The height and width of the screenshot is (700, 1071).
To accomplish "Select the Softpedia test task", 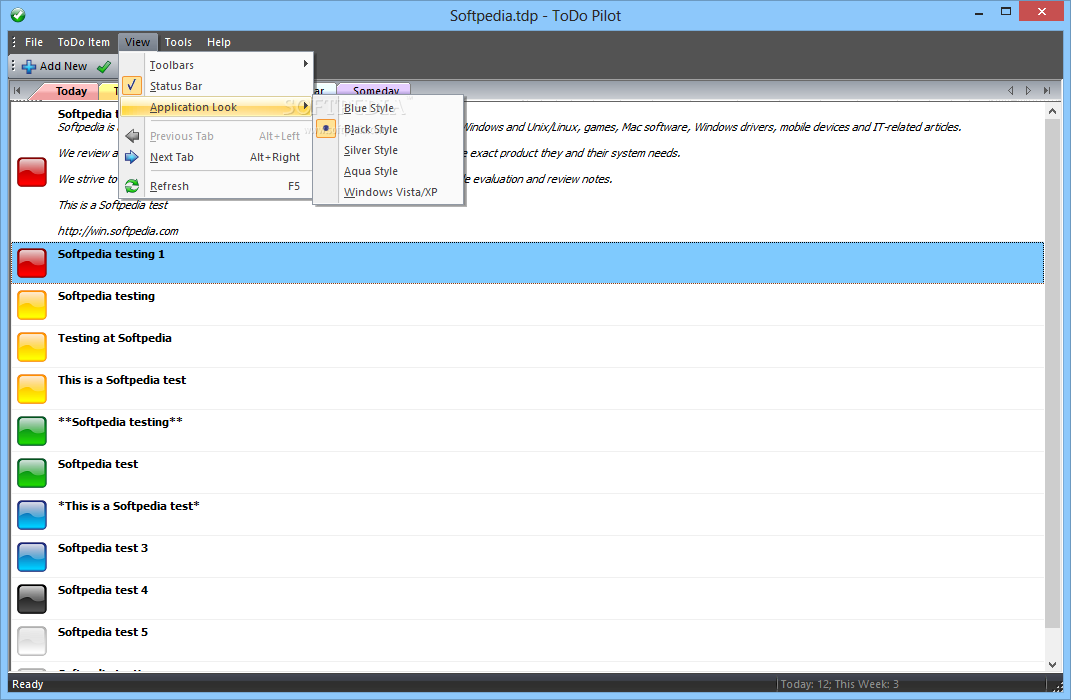I will [527, 473].
